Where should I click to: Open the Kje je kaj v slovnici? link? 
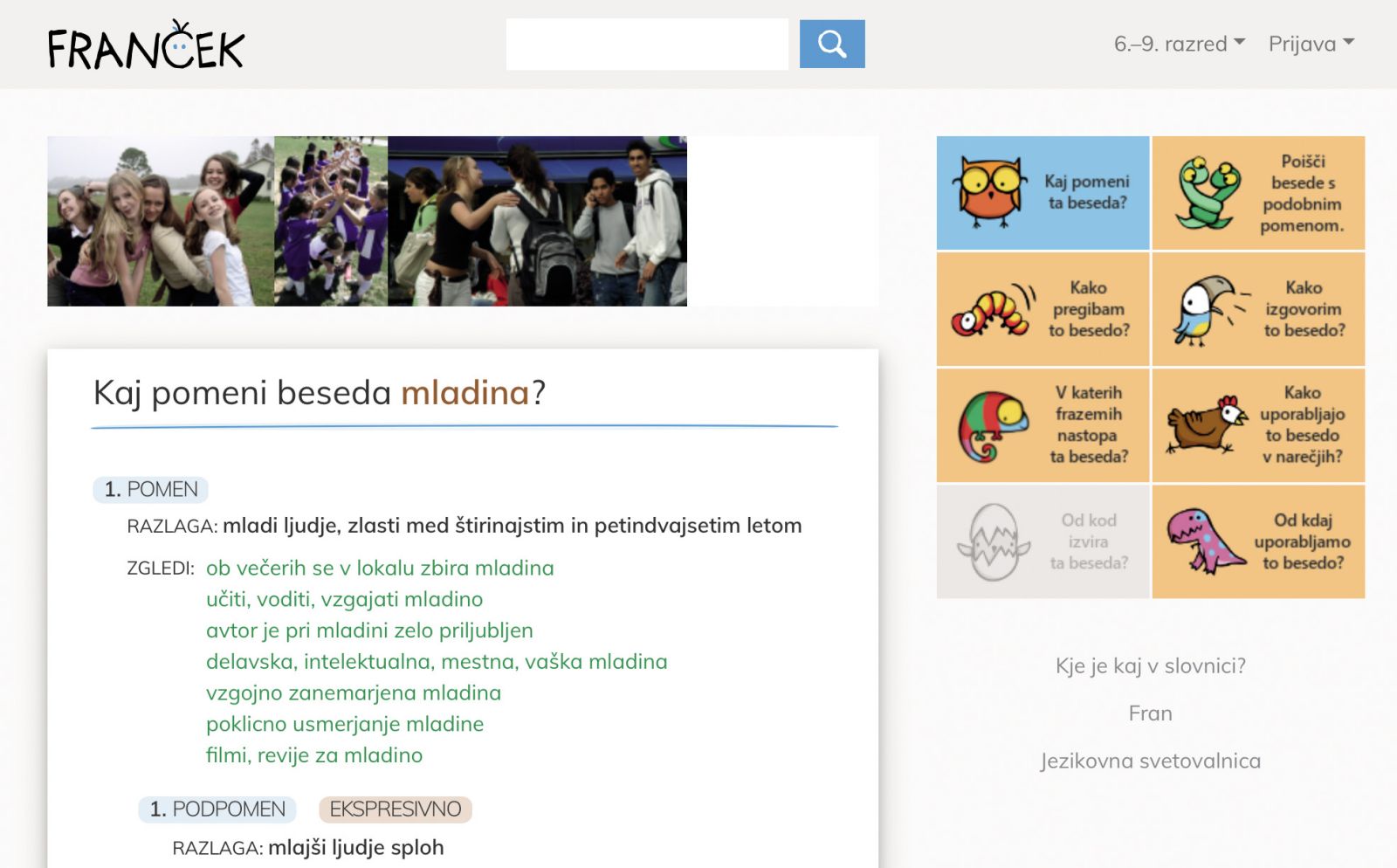[x=1150, y=666]
